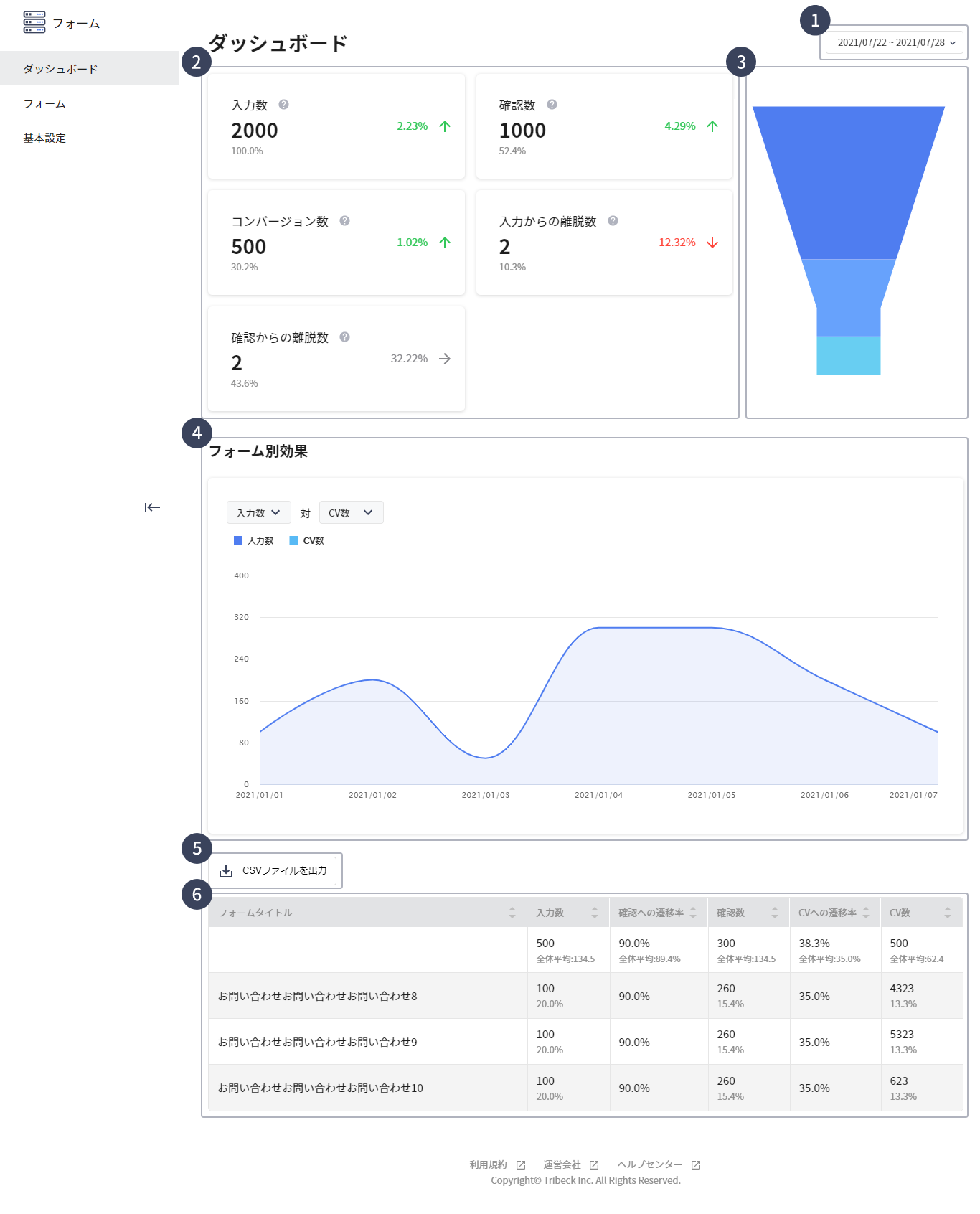980x1214 pixels.
Task: Open 基本設定 in the sidebar
Action: click(x=89, y=138)
